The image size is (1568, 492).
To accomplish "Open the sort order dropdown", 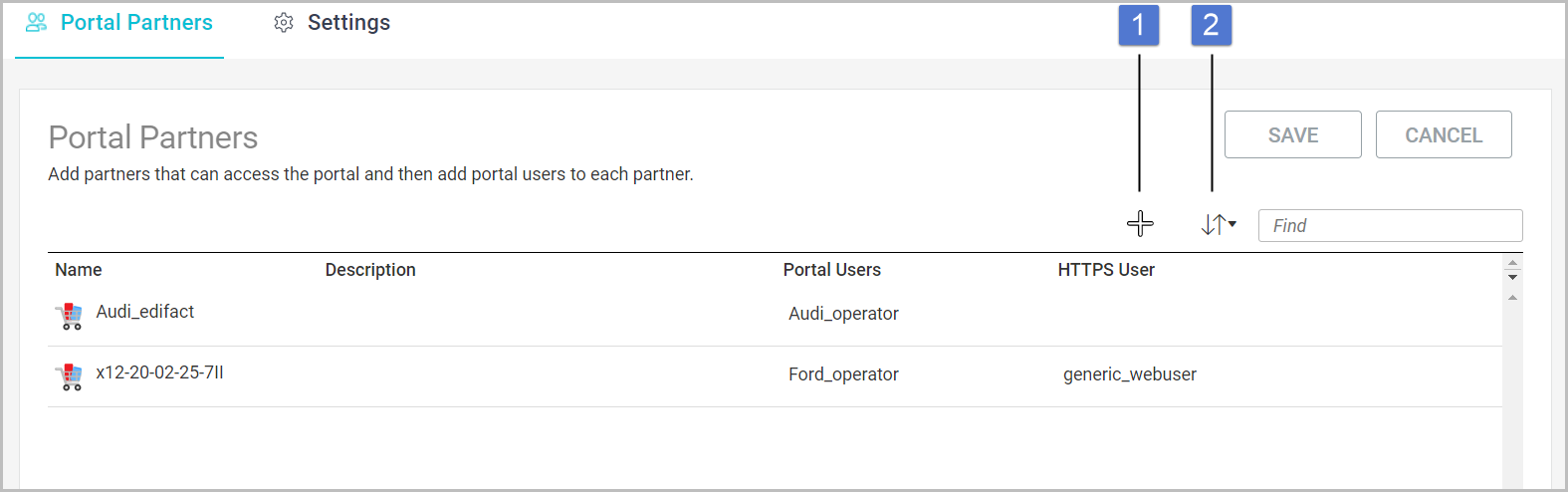I will click(1219, 225).
